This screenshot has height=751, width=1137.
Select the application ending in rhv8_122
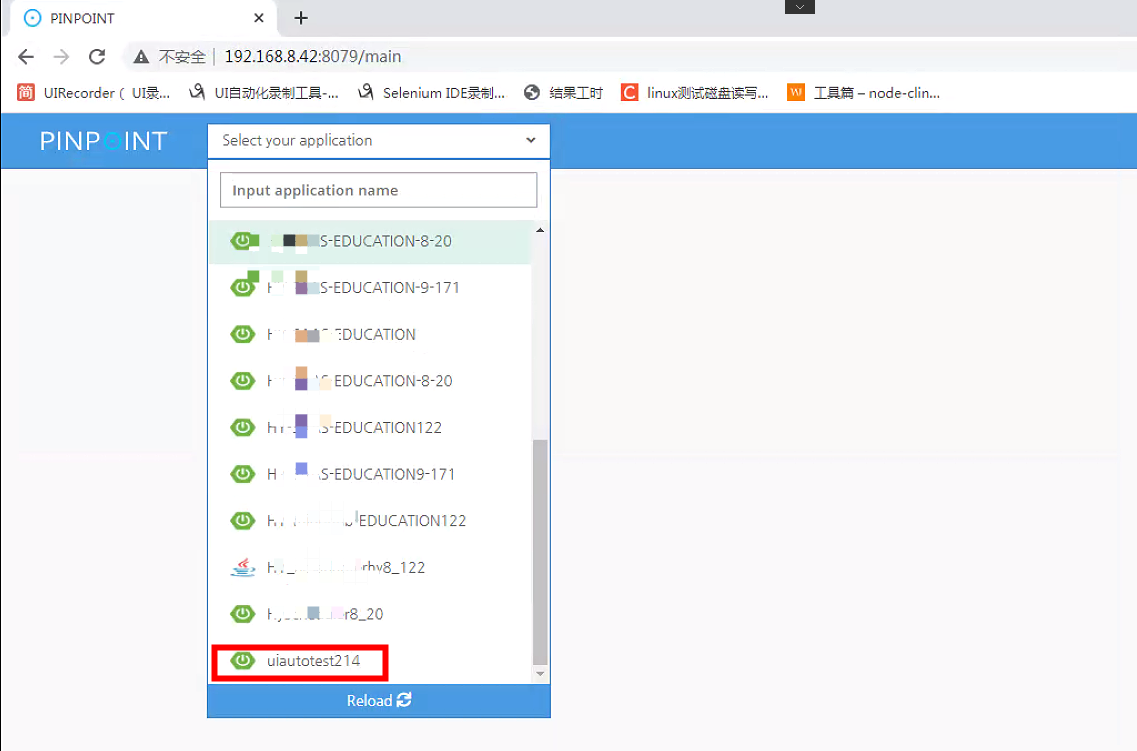tap(370, 568)
